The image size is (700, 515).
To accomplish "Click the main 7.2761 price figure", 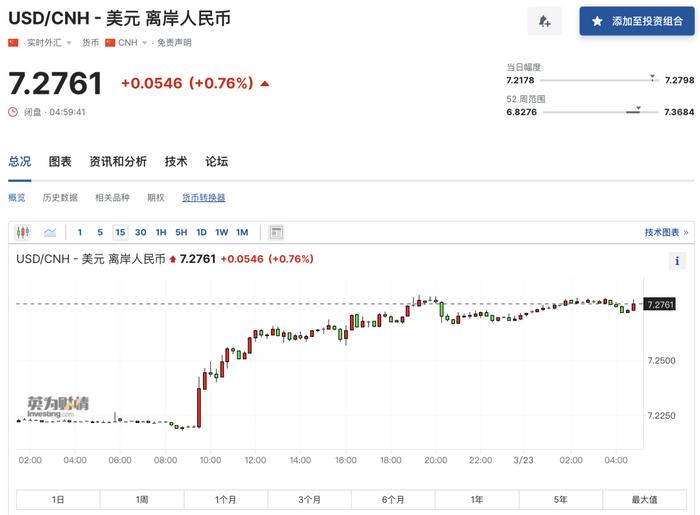I will point(55,83).
